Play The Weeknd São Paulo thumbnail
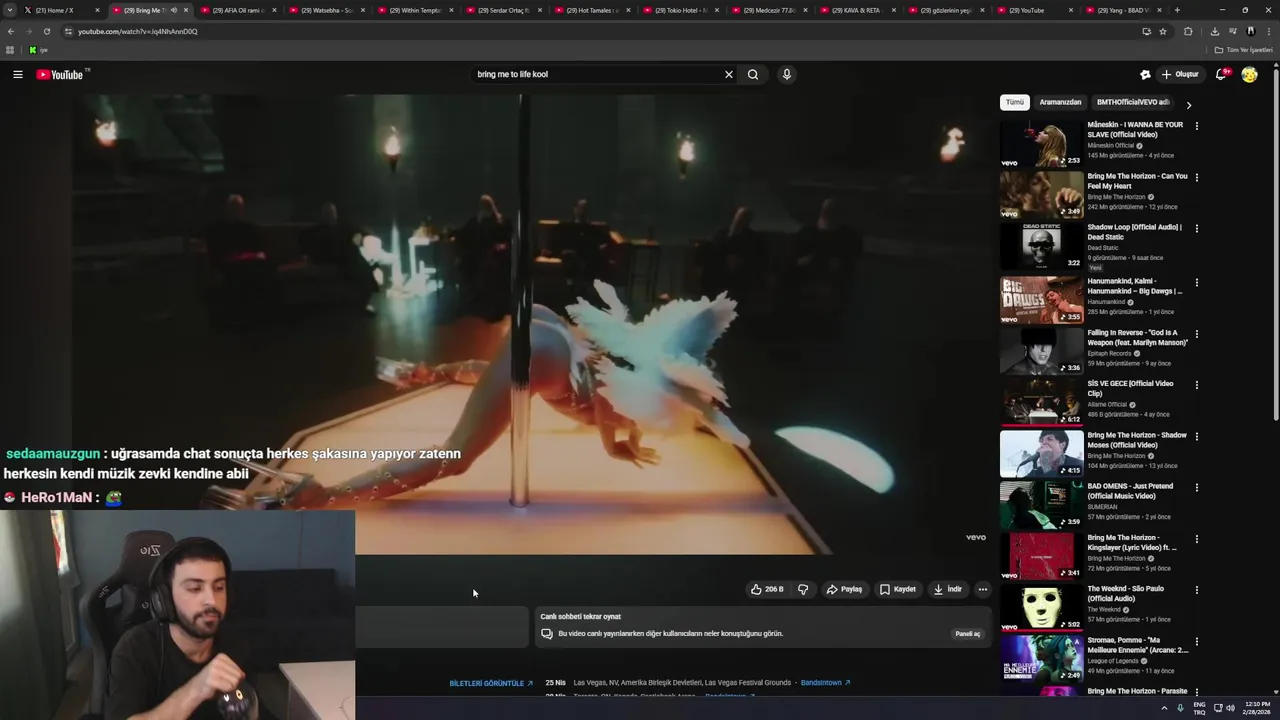1280x720 pixels. (1041, 607)
